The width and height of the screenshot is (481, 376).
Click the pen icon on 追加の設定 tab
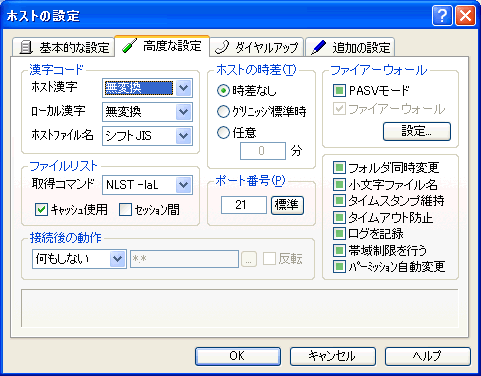point(318,47)
